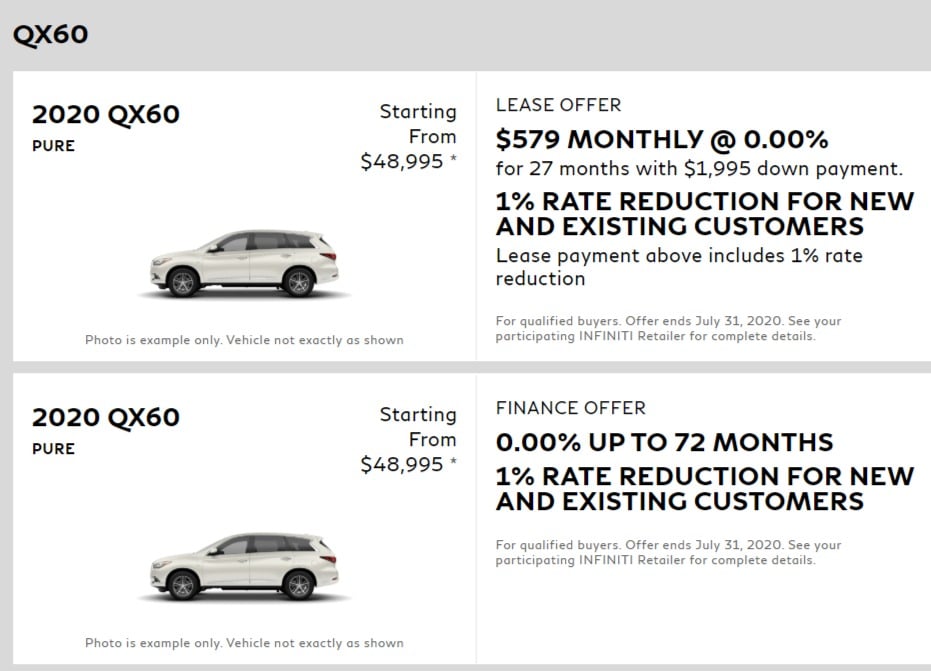Click the asterisk beside lease card price

(x=453, y=158)
